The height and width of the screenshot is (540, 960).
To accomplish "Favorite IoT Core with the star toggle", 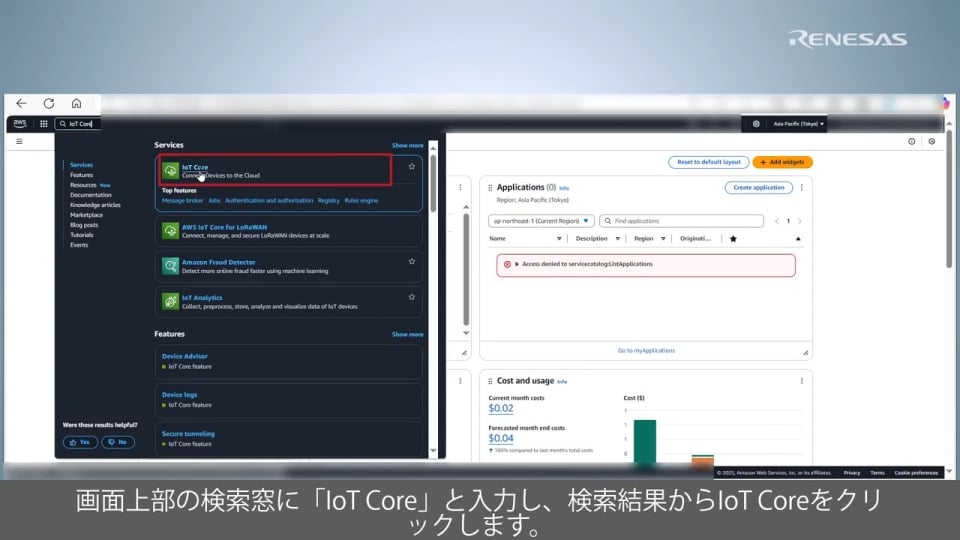I will pos(411,167).
